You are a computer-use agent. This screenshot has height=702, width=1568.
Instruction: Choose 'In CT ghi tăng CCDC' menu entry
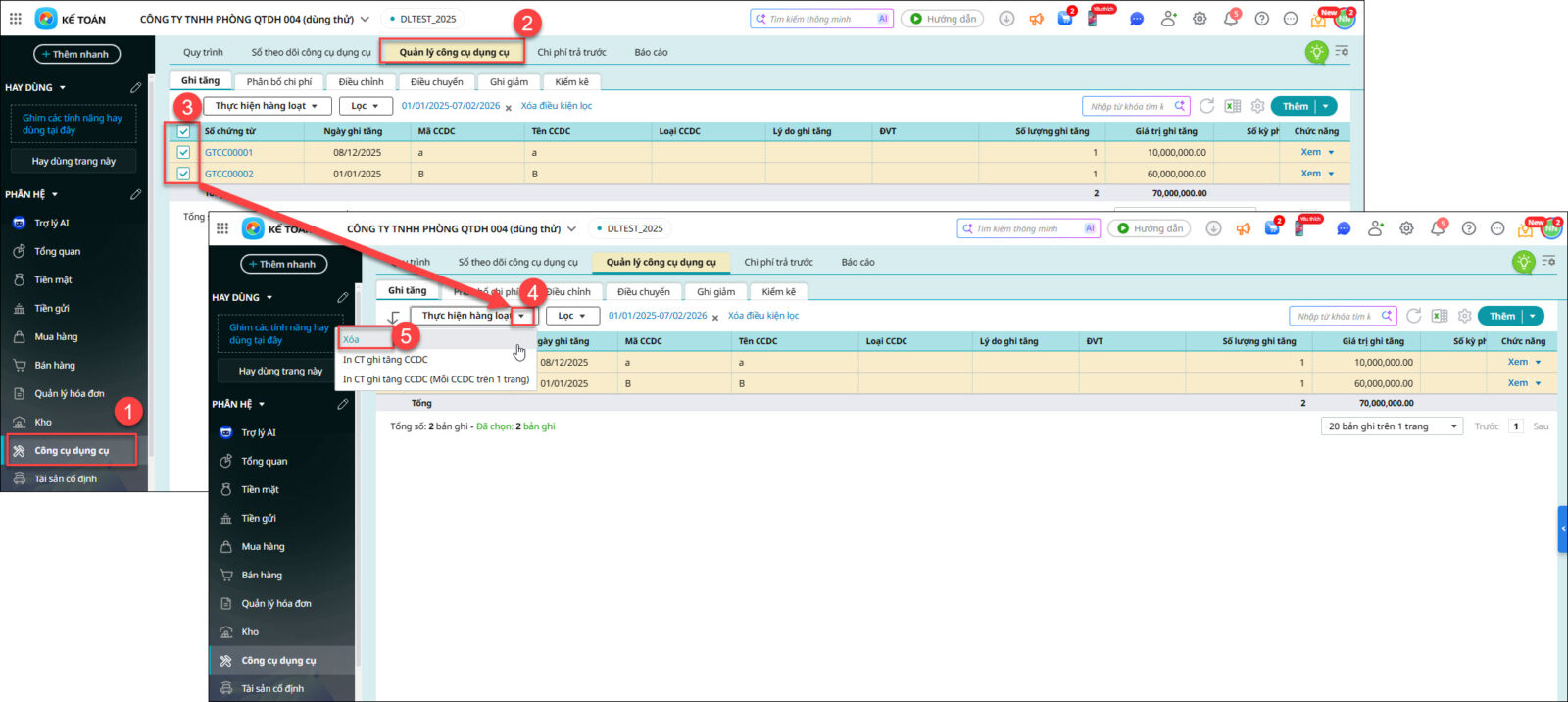[x=385, y=360]
